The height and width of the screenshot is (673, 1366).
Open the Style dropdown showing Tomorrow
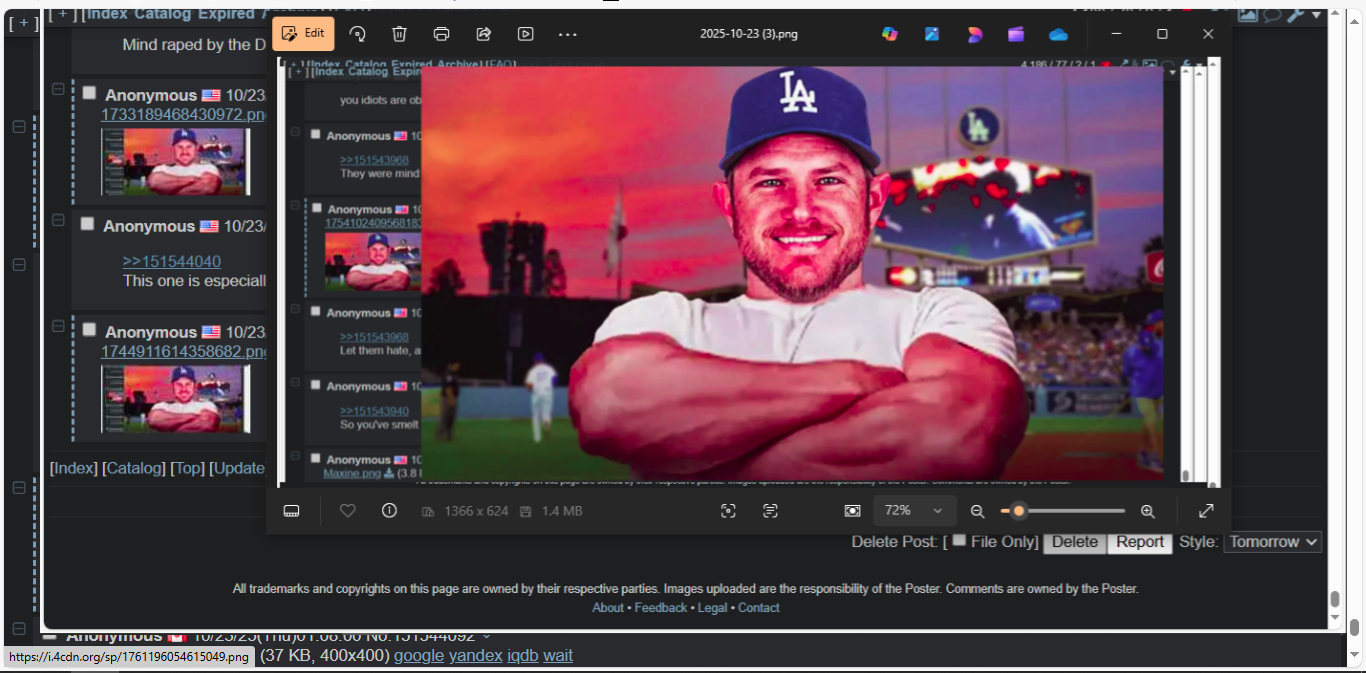click(1273, 542)
